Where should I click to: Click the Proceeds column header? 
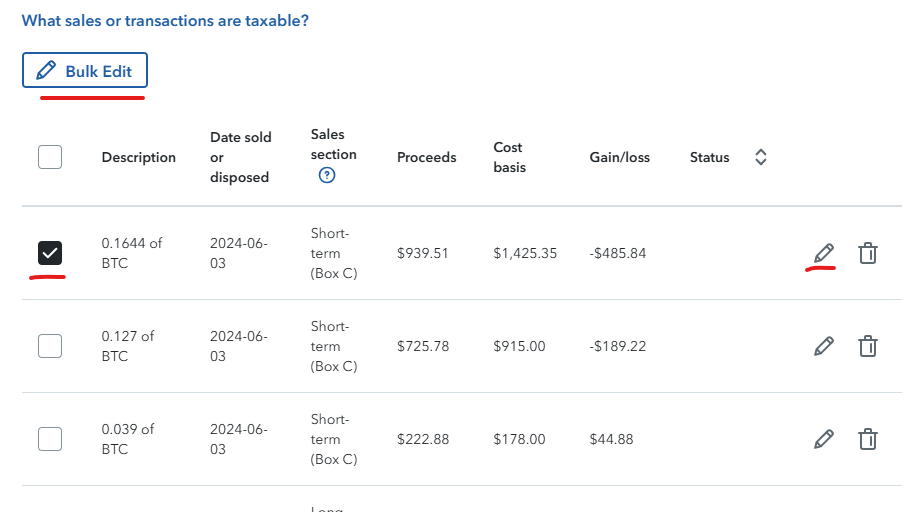[426, 157]
